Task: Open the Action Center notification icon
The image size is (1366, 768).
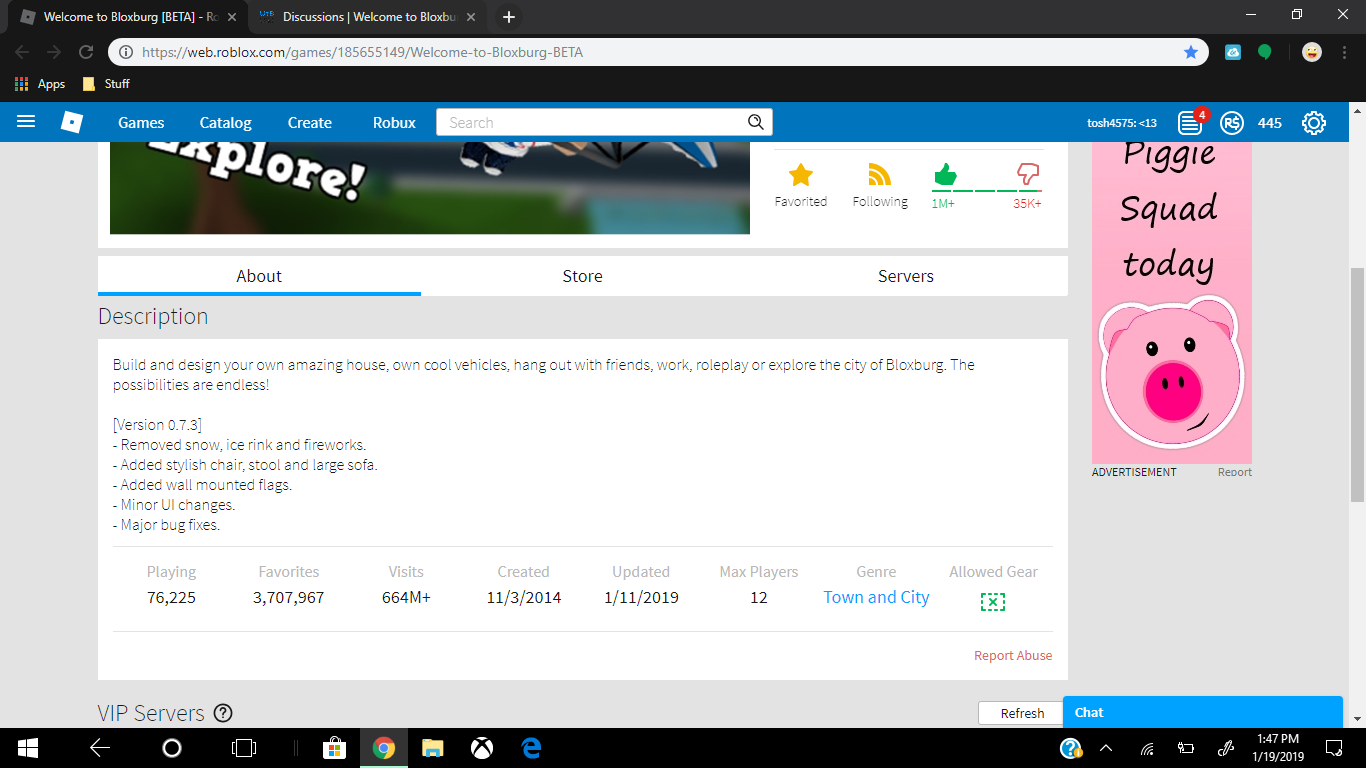Action: click(x=1333, y=748)
